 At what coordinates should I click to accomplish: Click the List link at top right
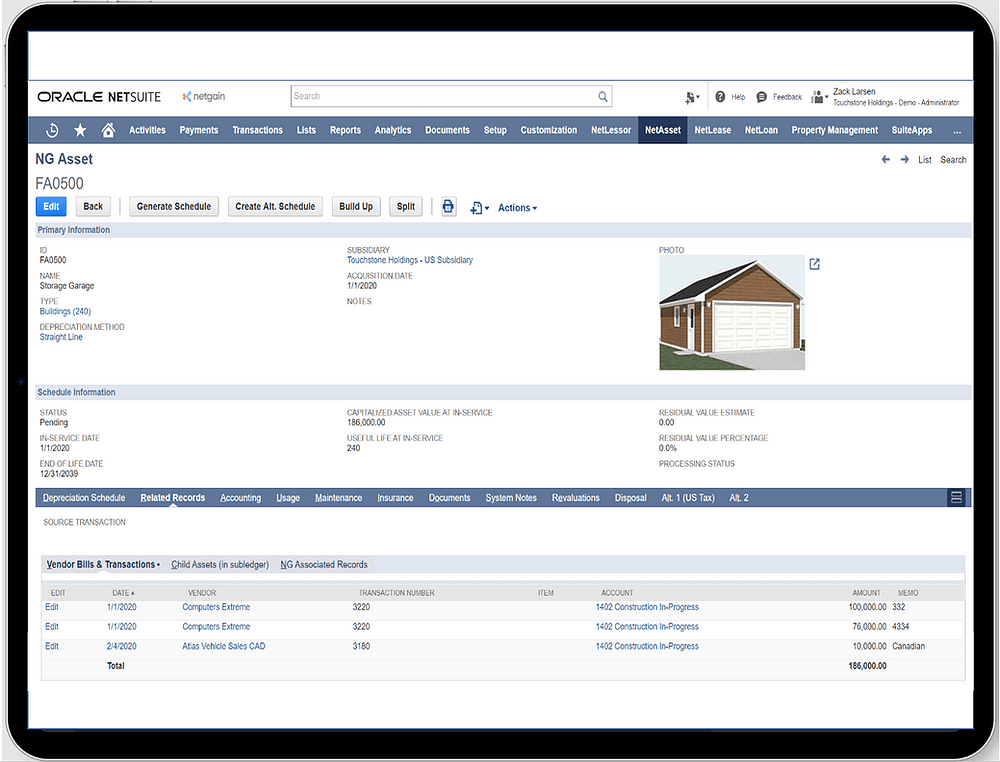click(x=924, y=160)
